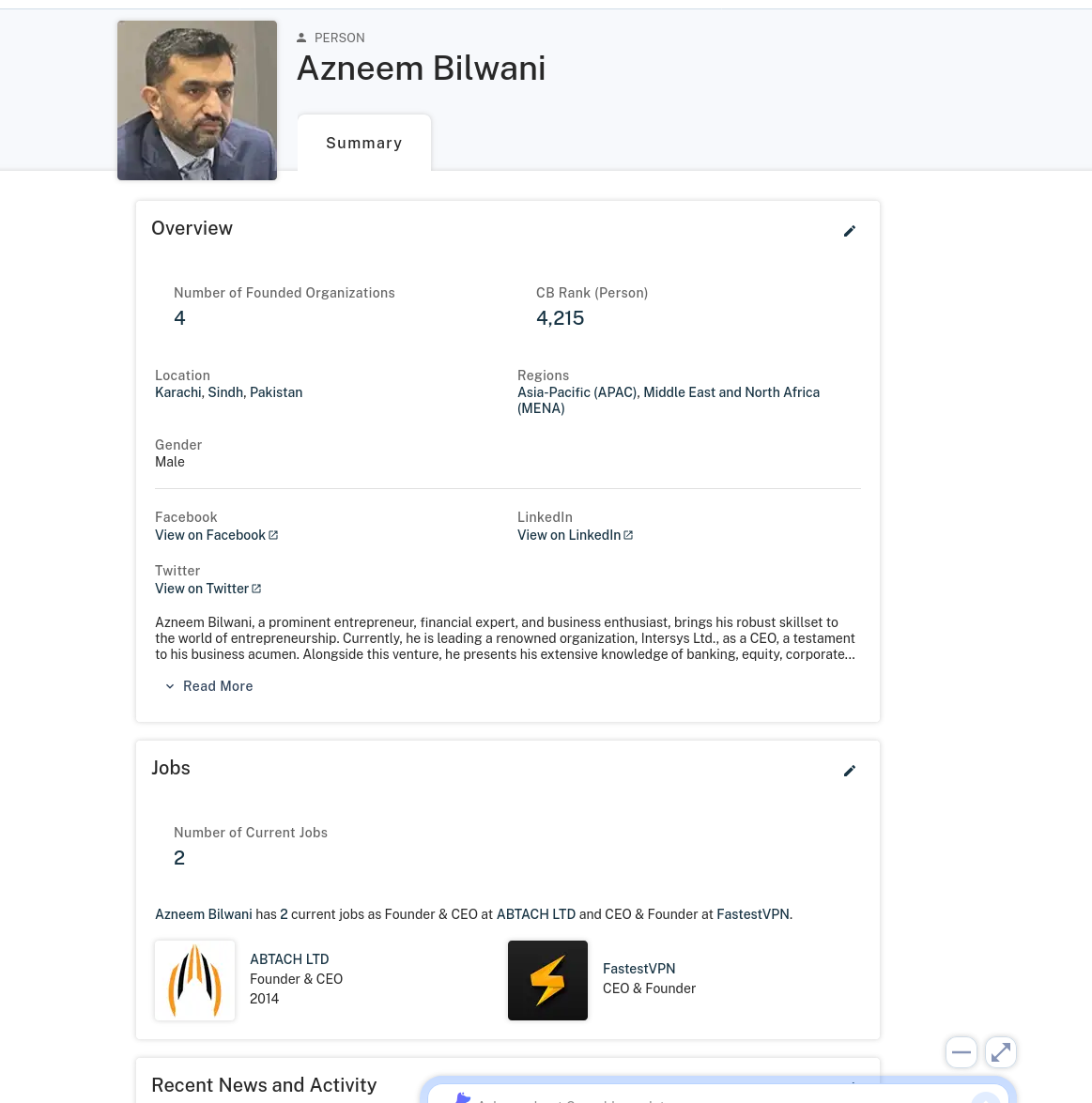Click the Jobs section edit pencil

point(850,771)
